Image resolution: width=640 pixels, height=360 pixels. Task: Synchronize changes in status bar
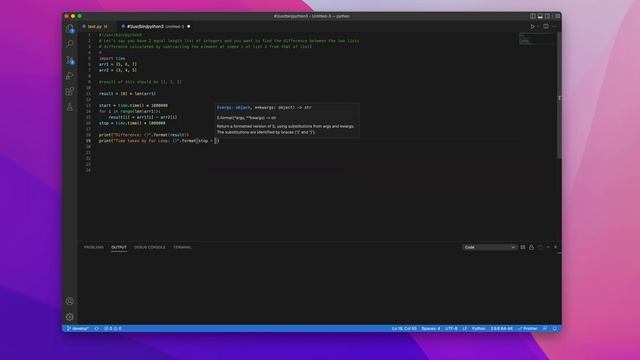click(x=97, y=329)
